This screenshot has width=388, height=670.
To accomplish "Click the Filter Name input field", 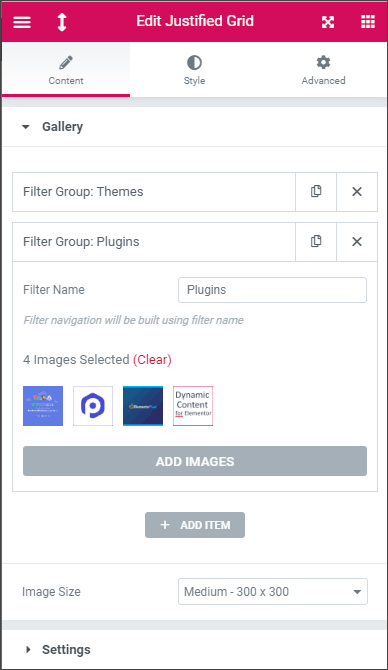I will click(272, 290).
